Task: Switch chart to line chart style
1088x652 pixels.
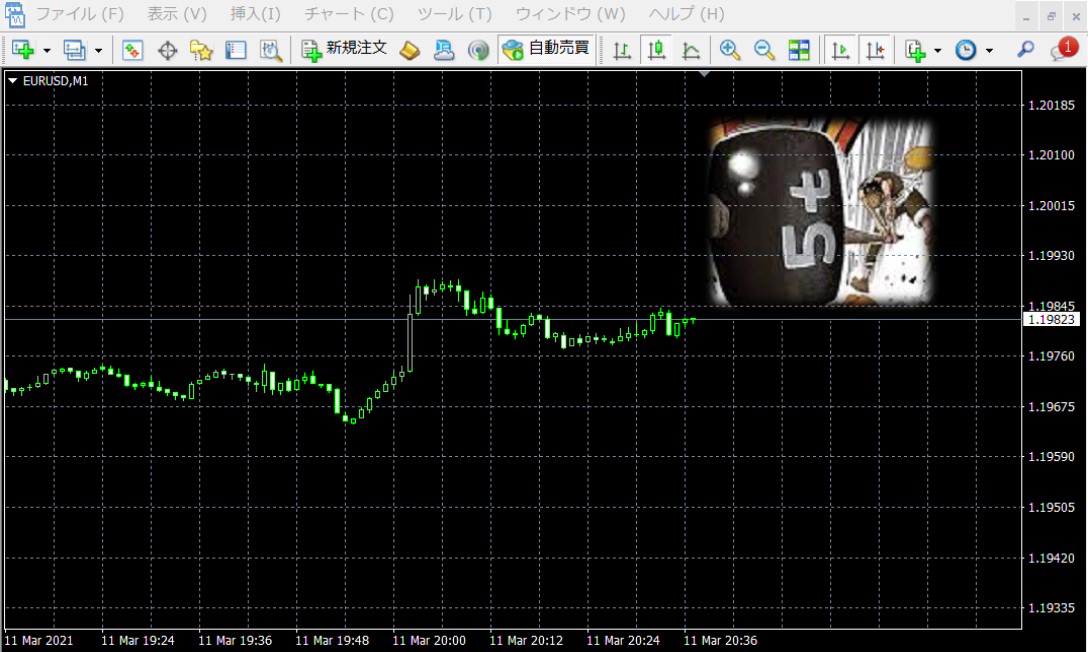Action: [691, 50]
